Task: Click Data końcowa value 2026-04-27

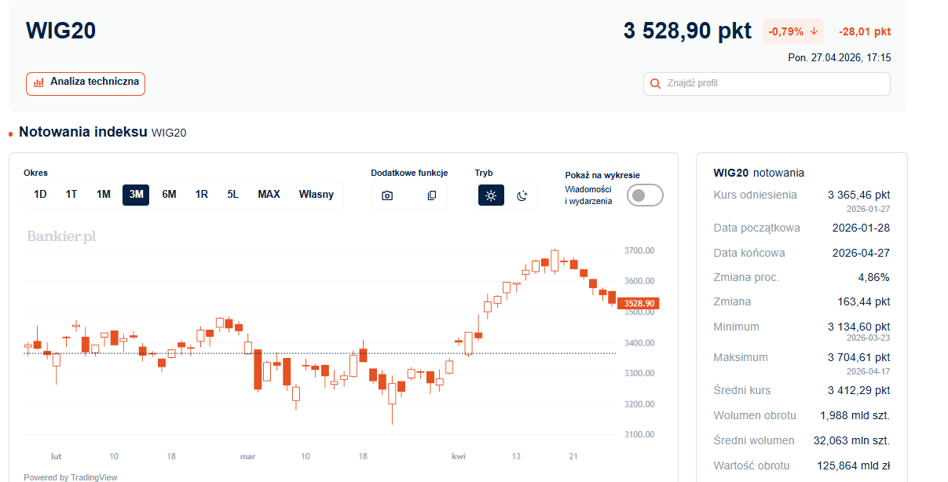Action: coord(861,253)
